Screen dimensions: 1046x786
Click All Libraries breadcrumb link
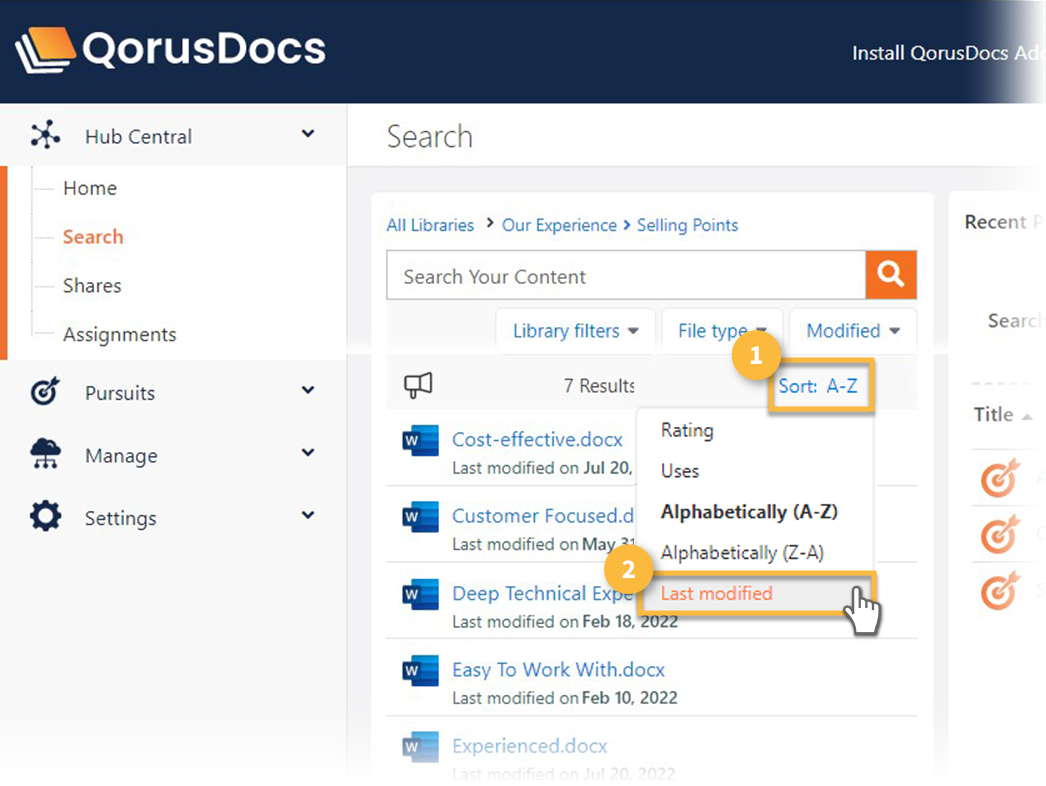(430, 226)
